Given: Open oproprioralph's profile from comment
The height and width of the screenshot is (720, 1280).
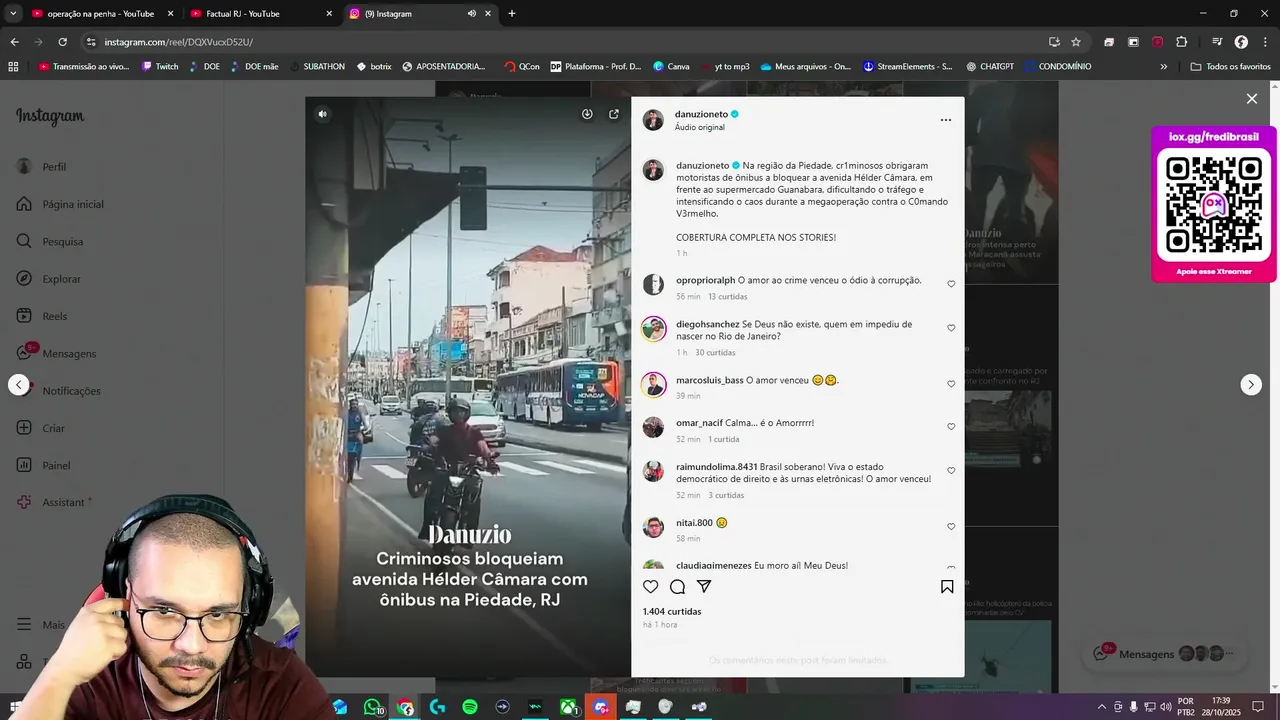Looking at the screenshot, I should tap(705, 280).
